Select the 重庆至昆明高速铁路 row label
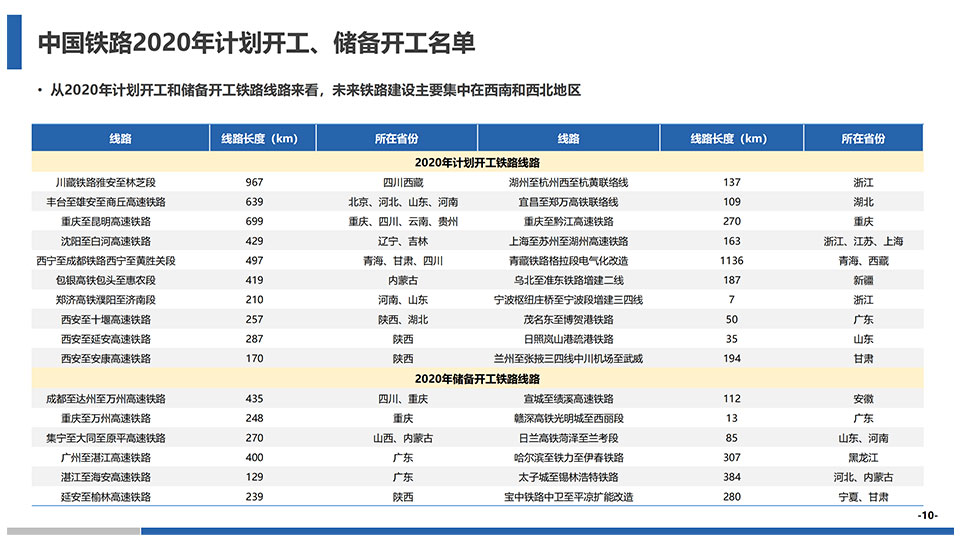The width and height of the screenshot is (960, 540). point(106,221)
